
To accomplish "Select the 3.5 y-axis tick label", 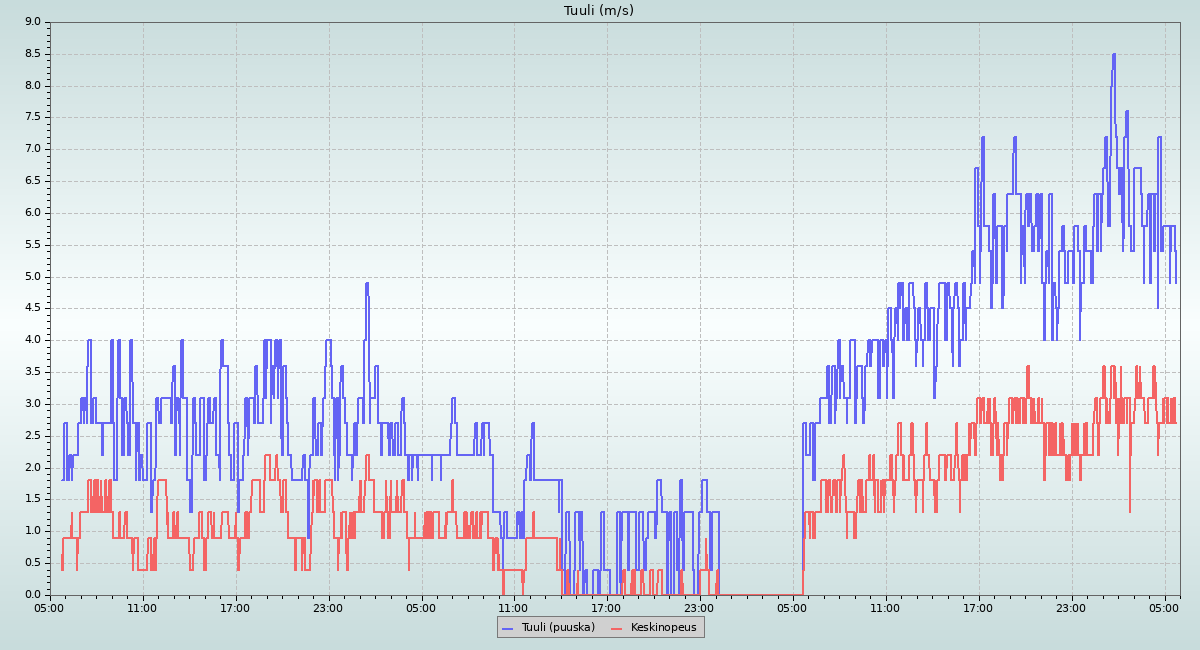I will [x=32, y=372].
